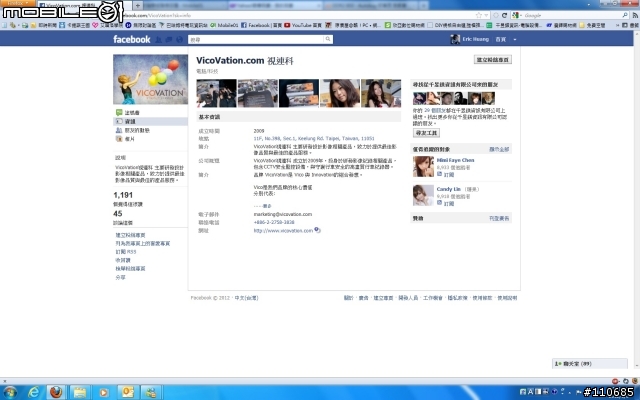The image size is (640, 400).
Task: Open notifications globe icon in Facebook header
Action: pyautogui.click(x=179, y=40)
